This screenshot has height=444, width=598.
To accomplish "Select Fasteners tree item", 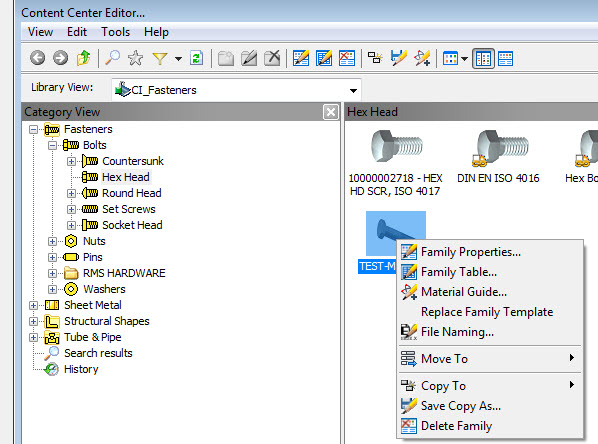I will point(88,129).
